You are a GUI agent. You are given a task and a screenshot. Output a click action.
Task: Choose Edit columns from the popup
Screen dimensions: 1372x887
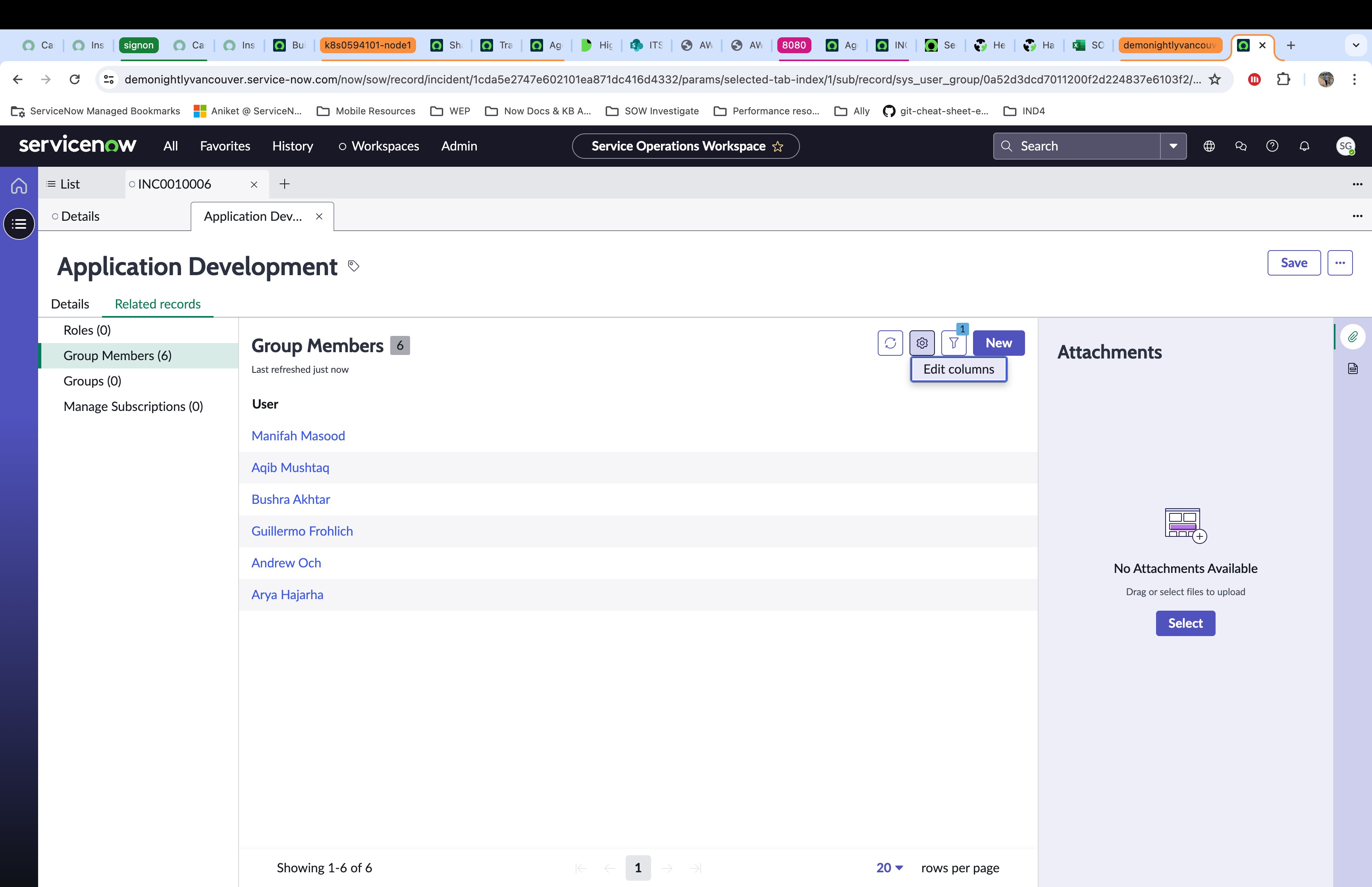point(959,369)
